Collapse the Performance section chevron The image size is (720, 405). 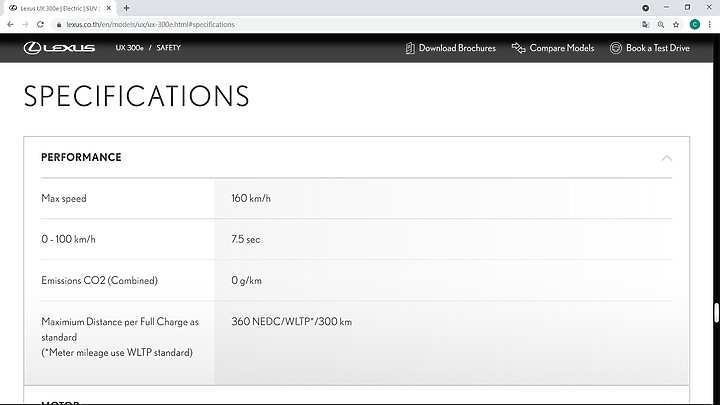click(x=666, y=158)
